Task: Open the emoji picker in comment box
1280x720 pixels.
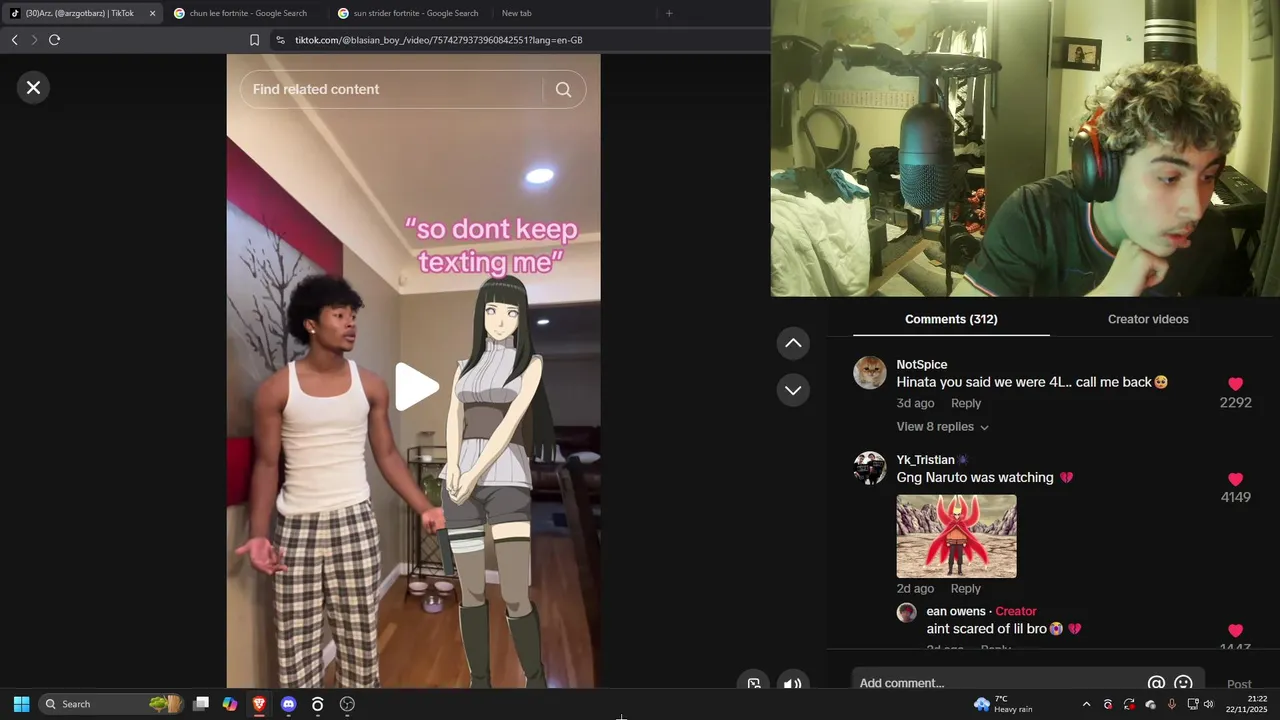Action: click(x=1184, y=683)
